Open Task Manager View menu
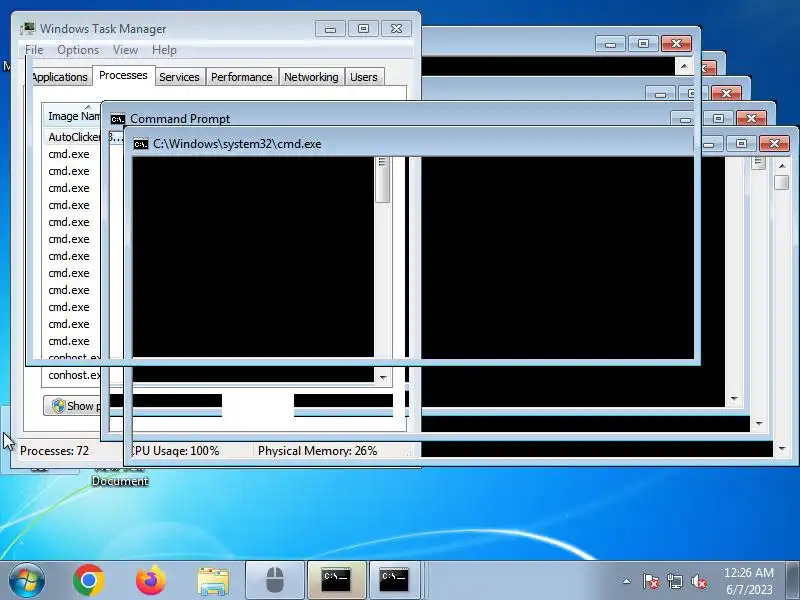 click(x=126, y=50)
